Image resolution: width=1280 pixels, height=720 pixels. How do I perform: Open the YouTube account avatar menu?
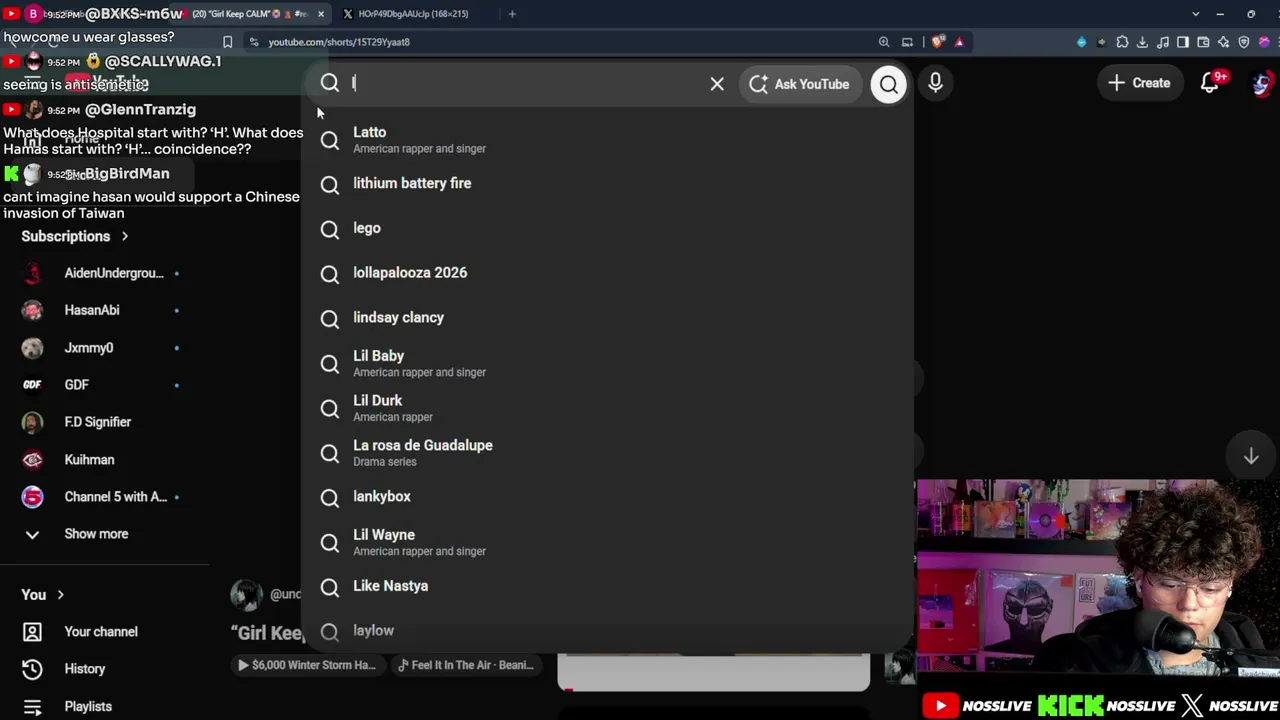[1262, 83]
